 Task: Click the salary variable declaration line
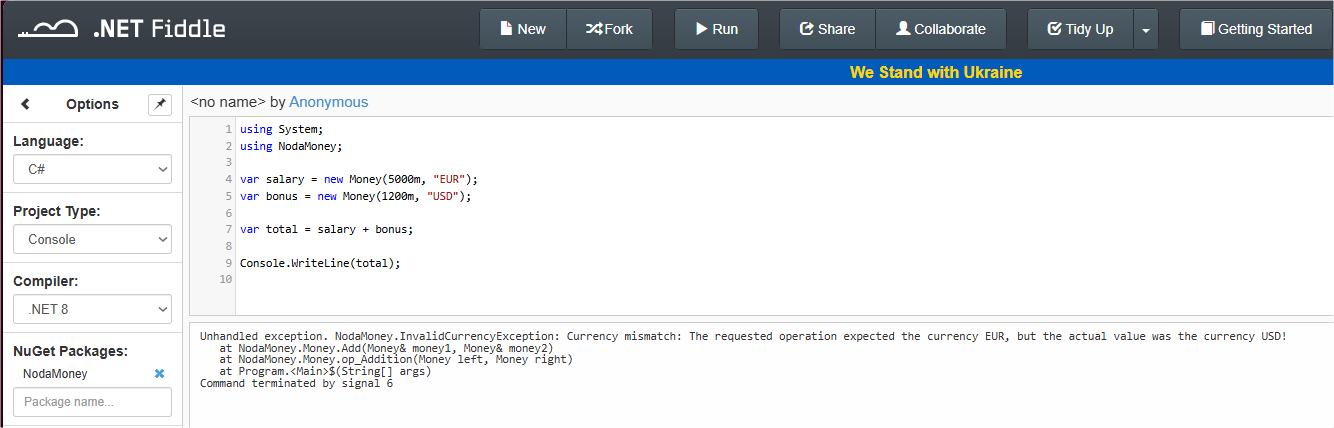pyautogui.click(x=359, y=179)
